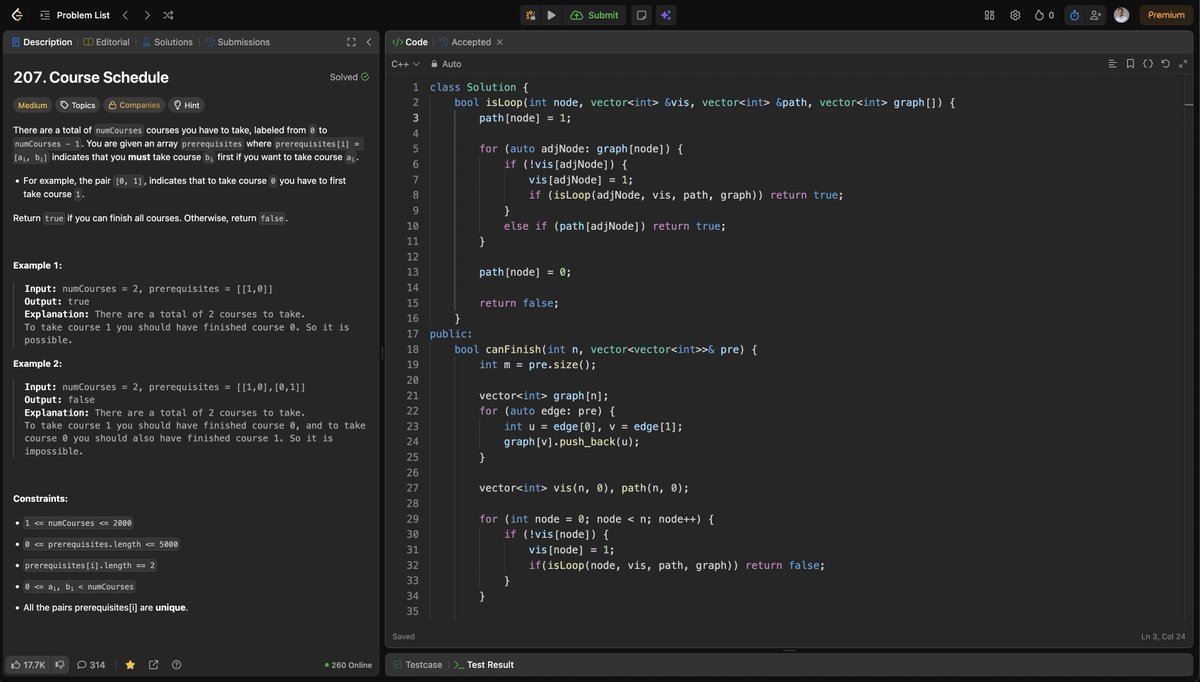Click the streak flame counter

pyautogui.click(x=1044, y=15)
